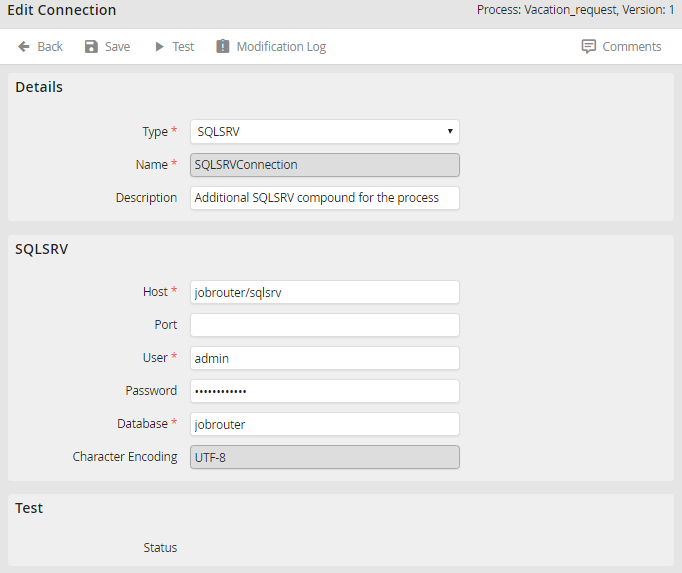Click the Database field containing jobrouter
This screenshot has width=682, height=573.
[x=324, y=424]
